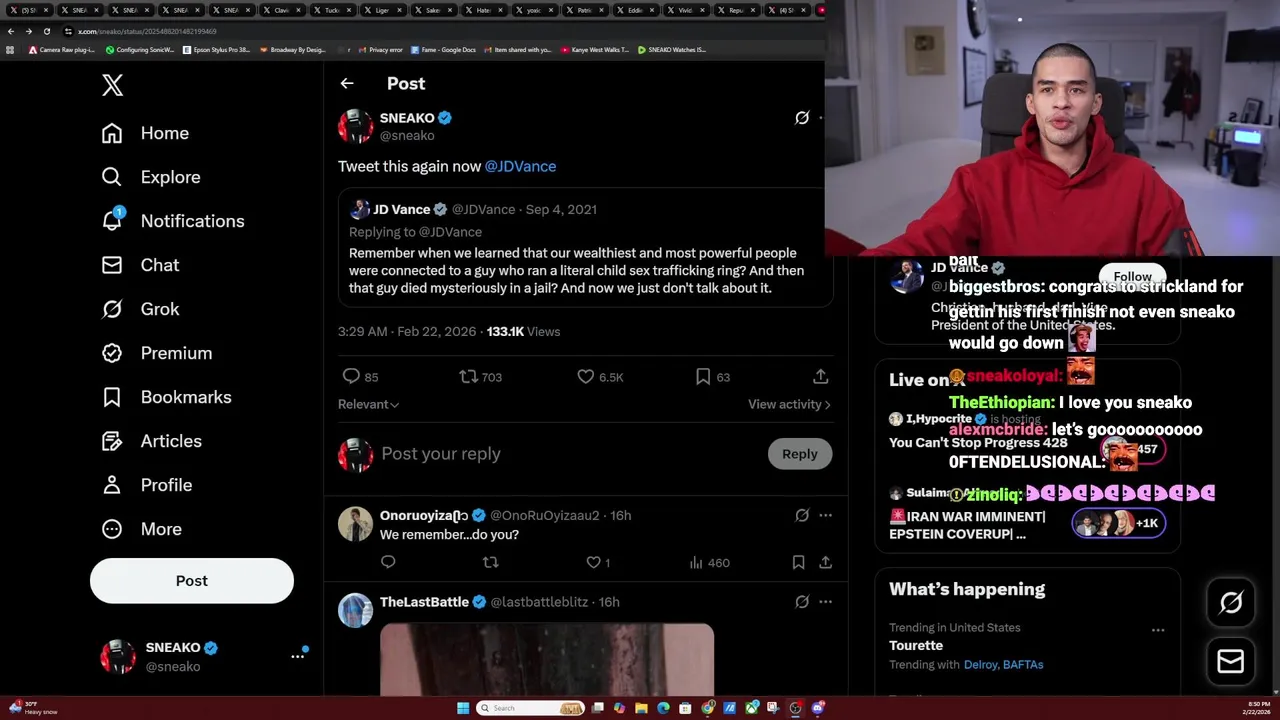Open the account switcher dots beside SNEAKO
Image resolution: width=1280 pixels, height=720 pixels.
297,656
